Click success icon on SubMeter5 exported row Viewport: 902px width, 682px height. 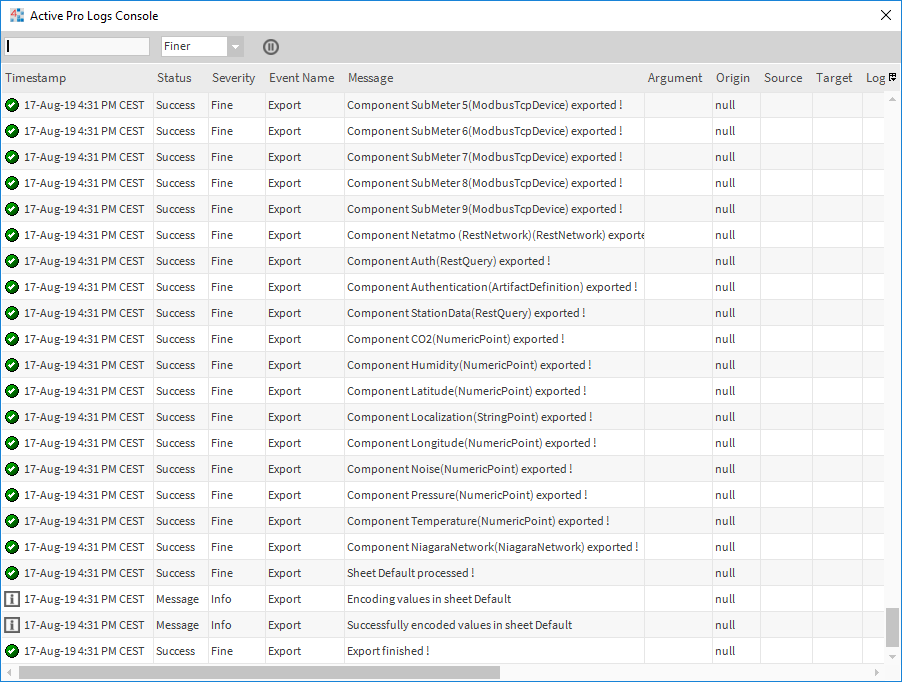click(x=12, y=105)
